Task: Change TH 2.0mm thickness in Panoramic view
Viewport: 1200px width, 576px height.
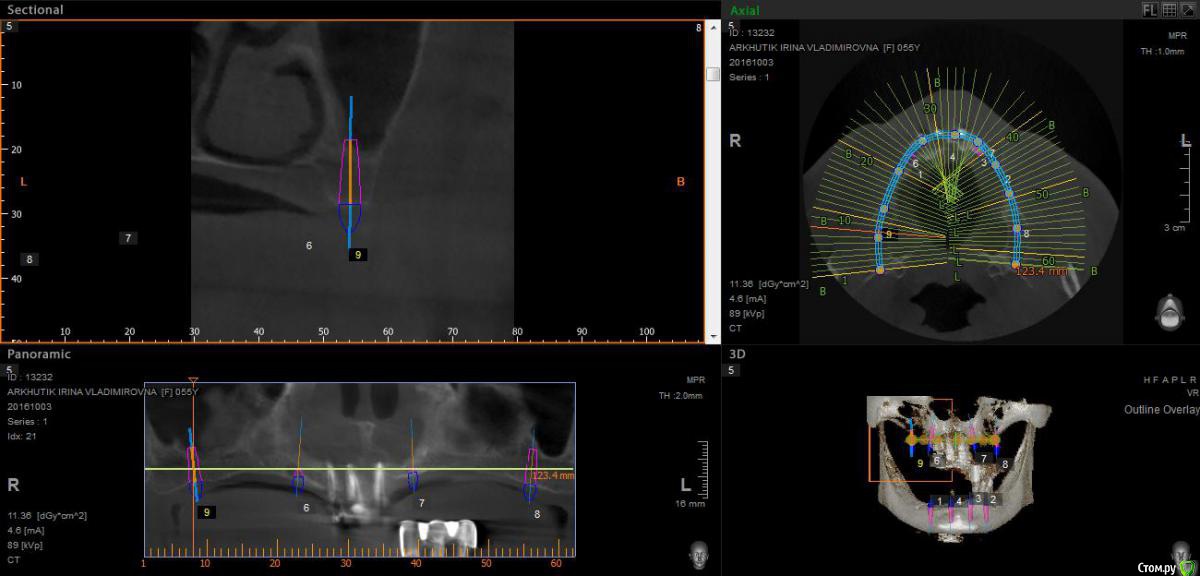Action: pyautogui.click(x=681, y=396)
